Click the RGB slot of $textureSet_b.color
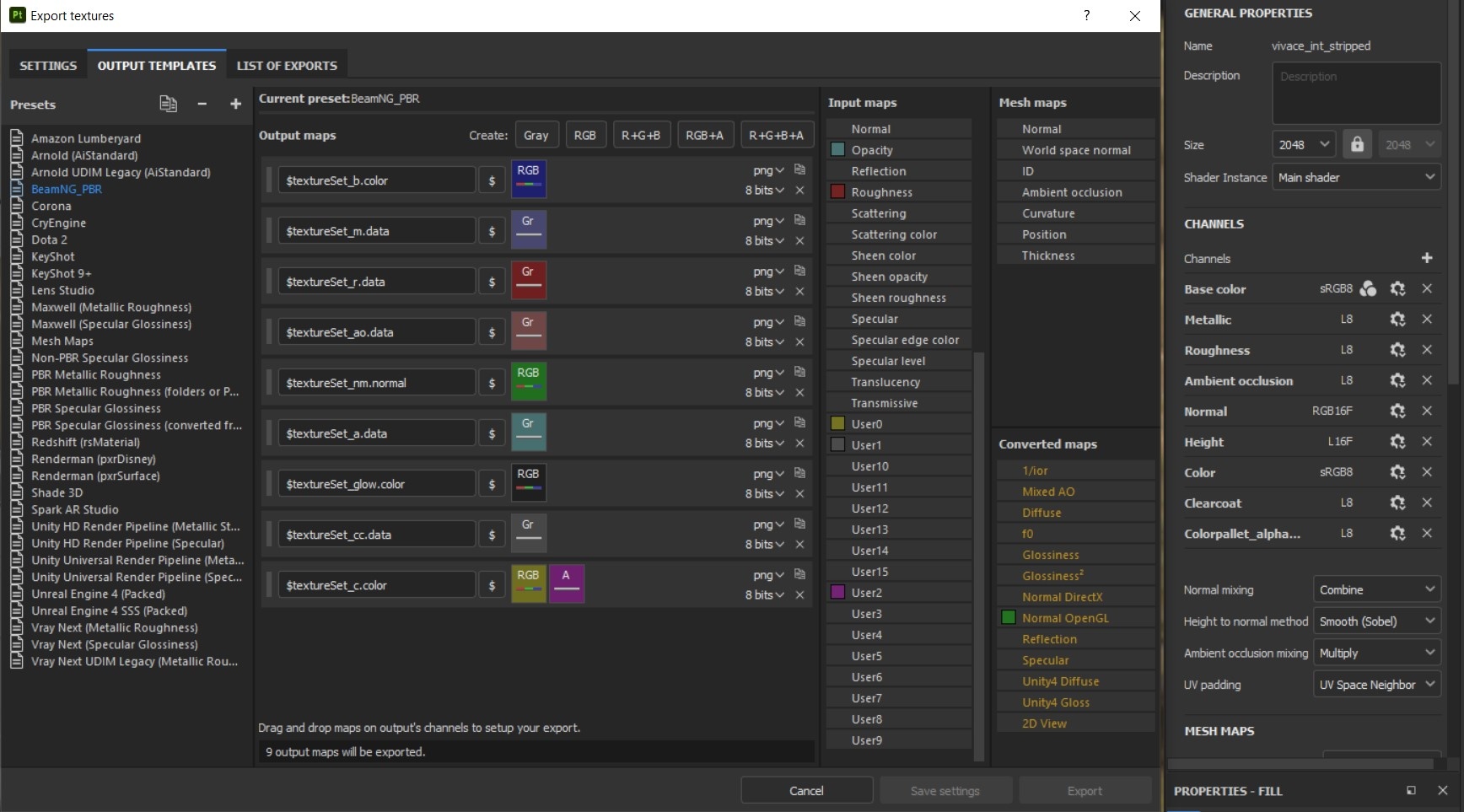 pyautogui.click(x=529, y=180)
